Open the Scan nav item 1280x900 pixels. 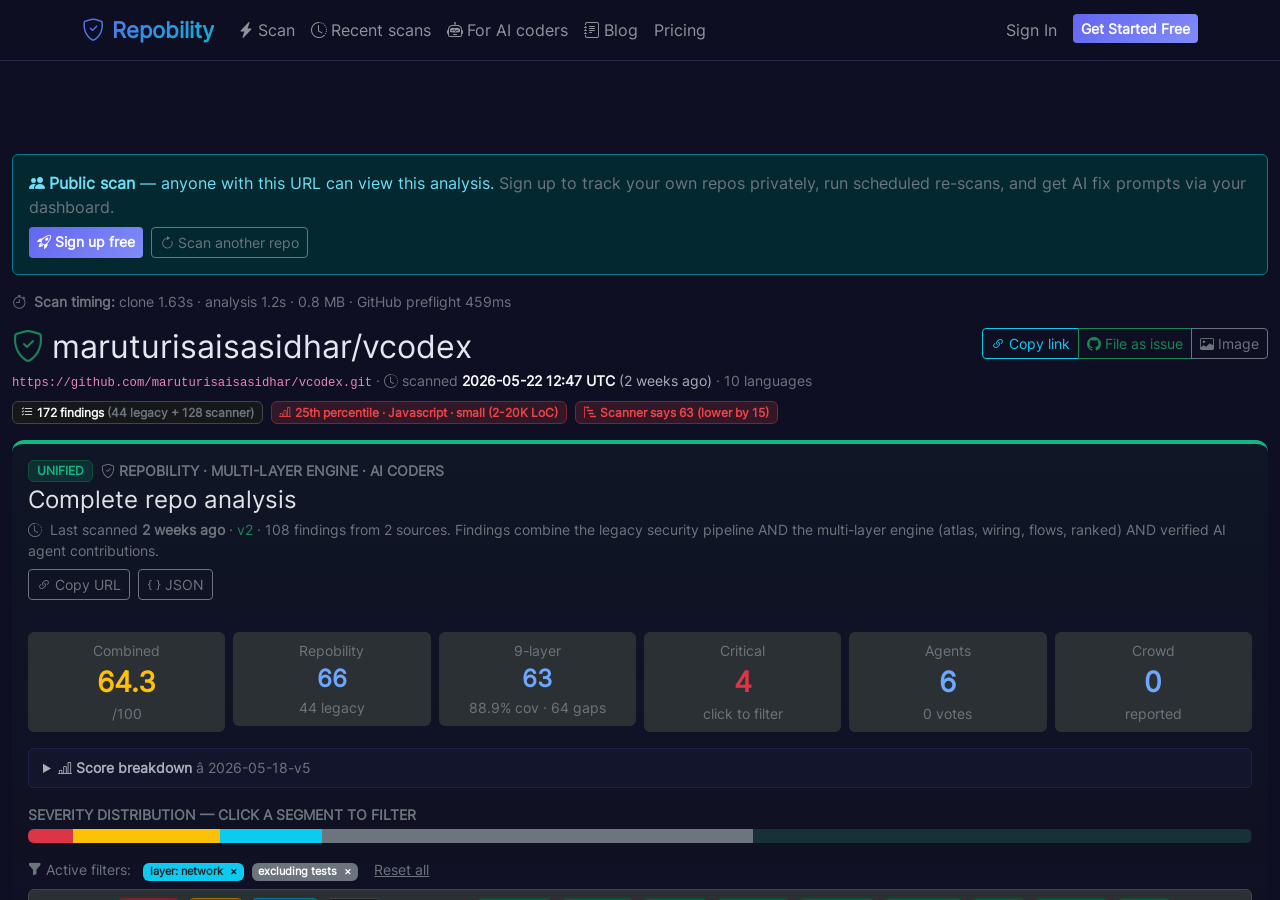point(267,30)
